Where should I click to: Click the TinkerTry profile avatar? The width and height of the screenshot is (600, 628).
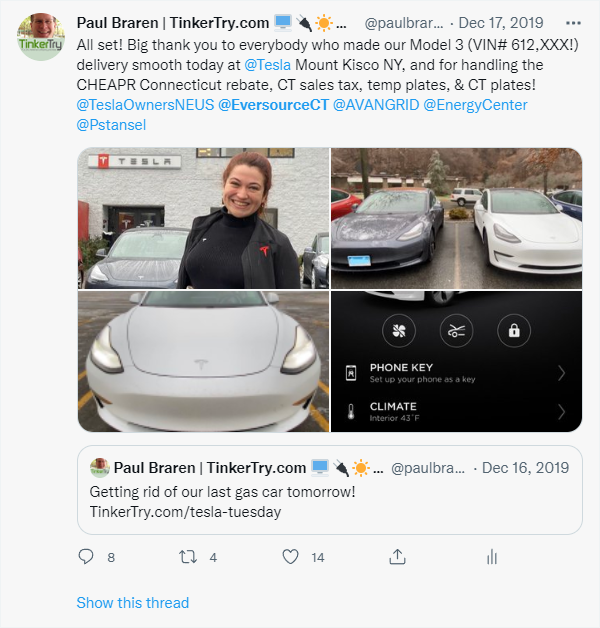coord(40,36)
